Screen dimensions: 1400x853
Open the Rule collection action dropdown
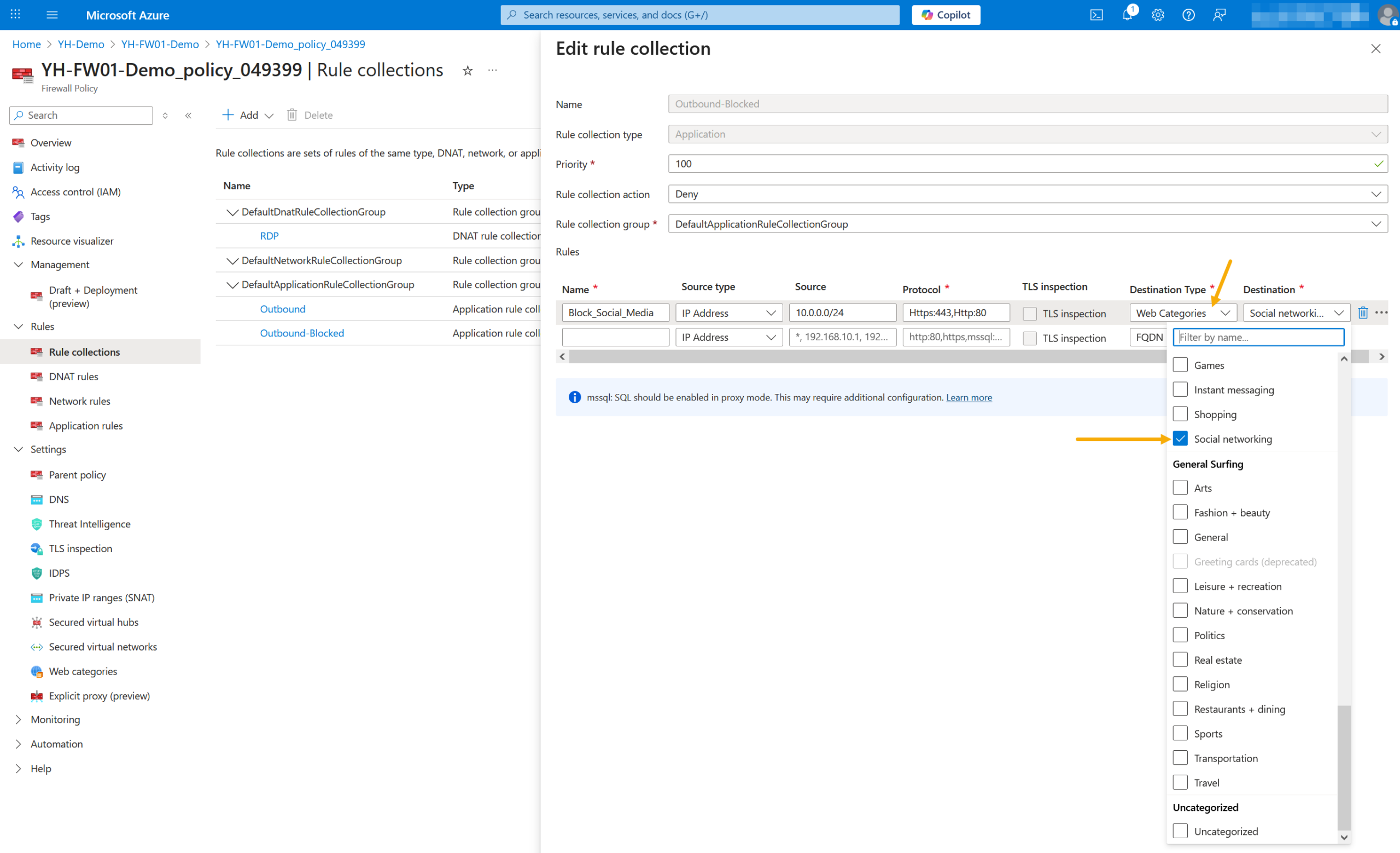pyautogui.click(x=1027, y=194)
